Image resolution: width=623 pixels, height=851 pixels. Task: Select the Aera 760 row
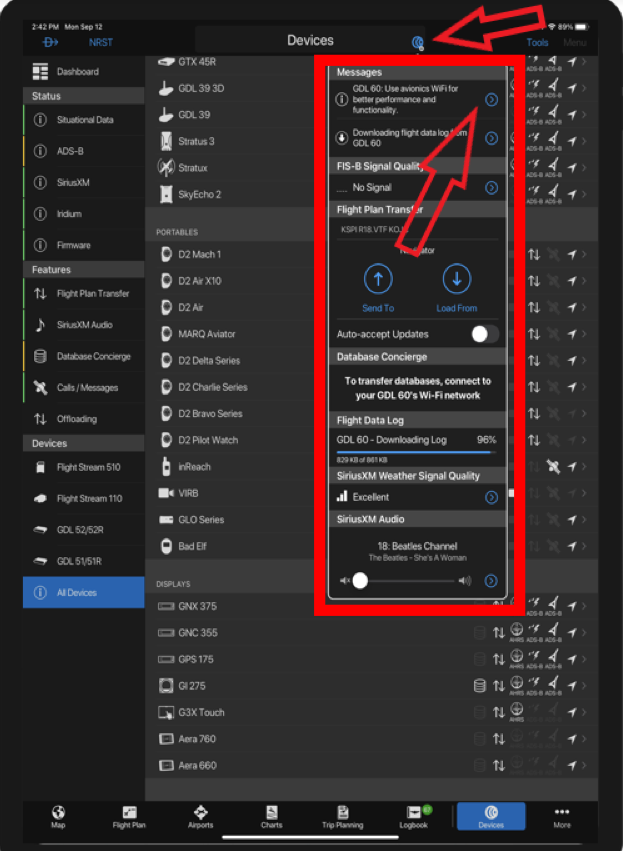(372, 739)
